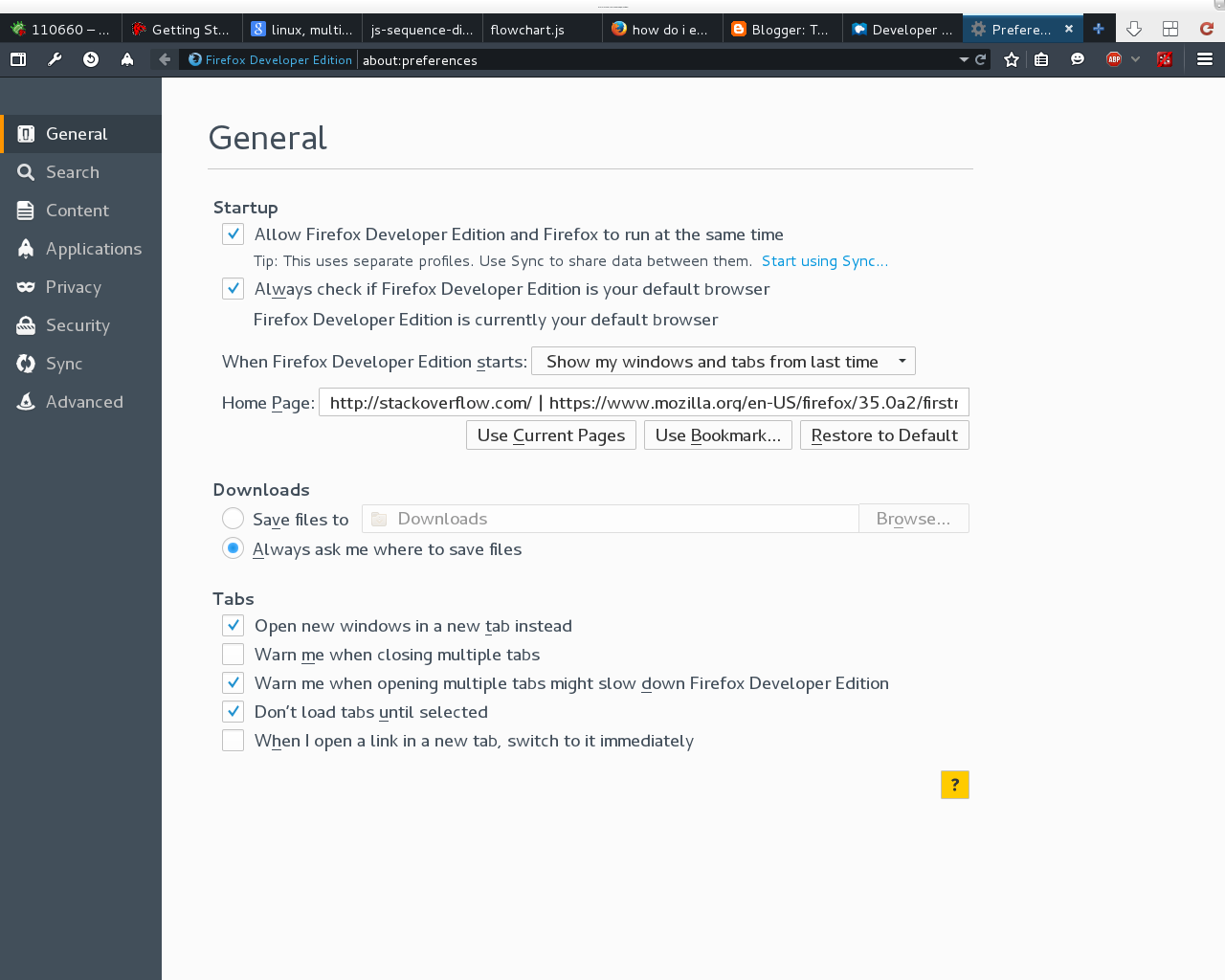Show bookmarks list icon
The width and height of the screenshot is (1225, 980).
point(1041,59)
